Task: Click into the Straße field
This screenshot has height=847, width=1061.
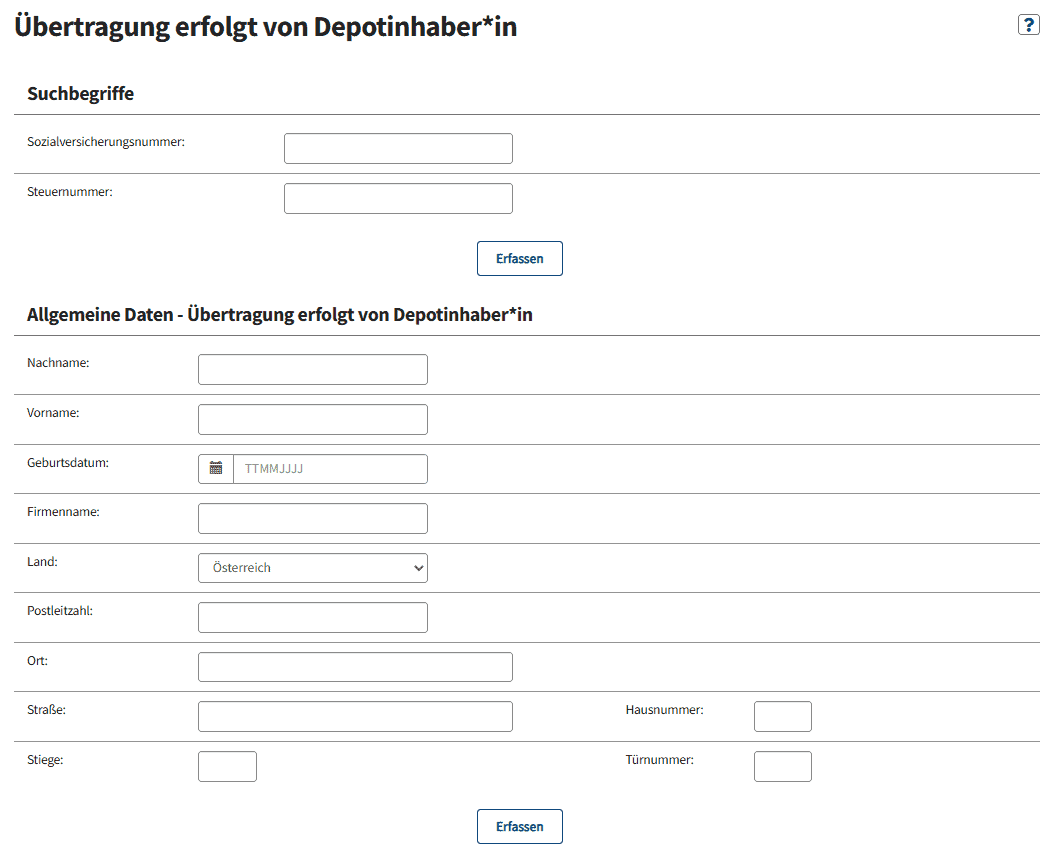Action: [x=355, y=716]
